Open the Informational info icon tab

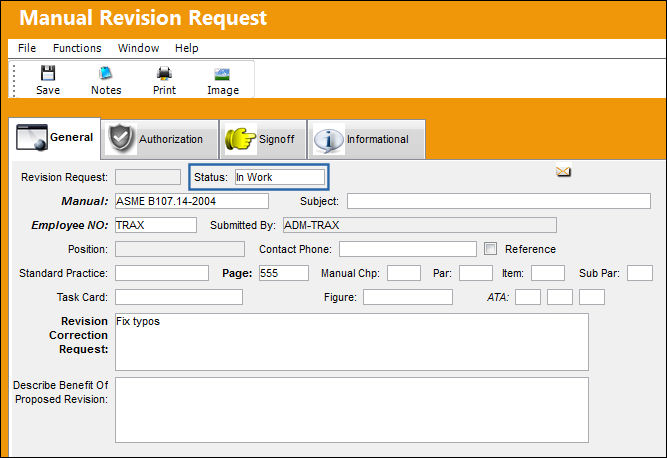(366, 139)
